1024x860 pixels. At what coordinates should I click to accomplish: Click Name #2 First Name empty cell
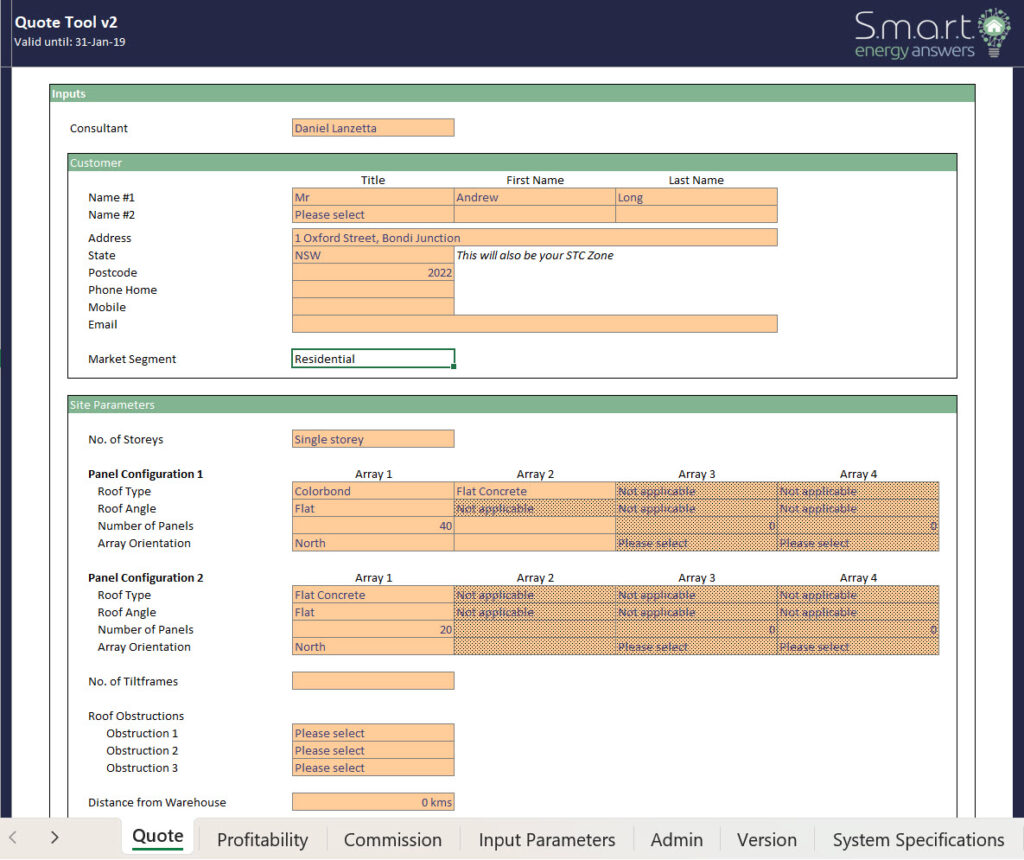pyautogui.click(x=535, y=215)
